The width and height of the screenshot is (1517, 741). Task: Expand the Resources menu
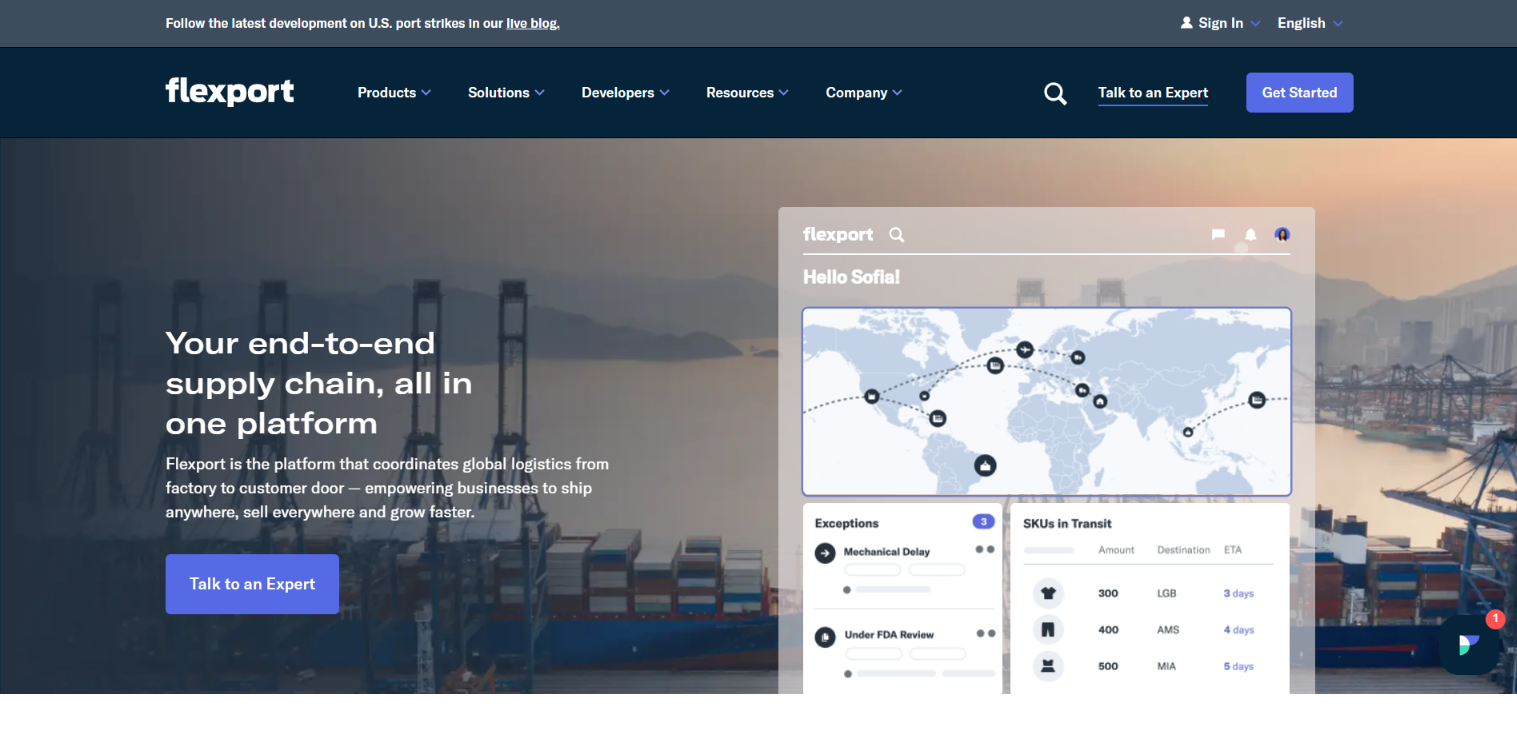pyautogui.click(x=747, y=92)
